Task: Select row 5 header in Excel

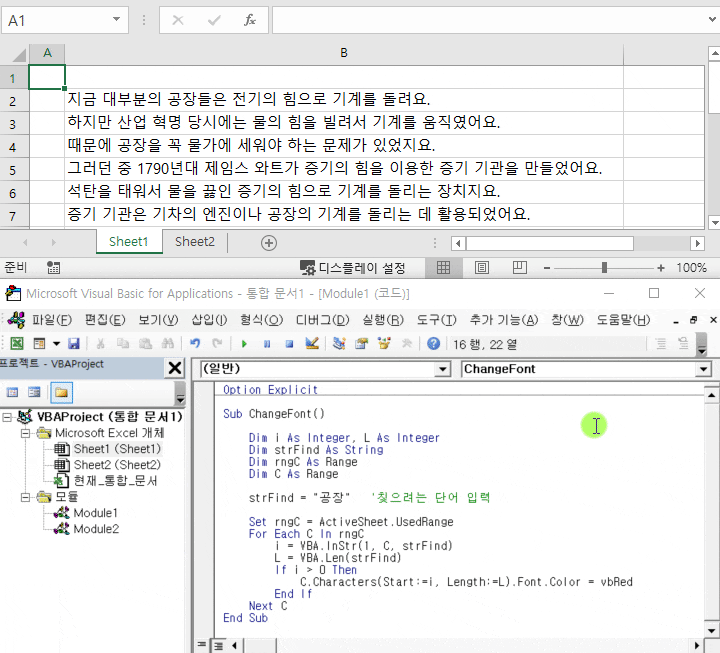Action: tap(13, 170)
